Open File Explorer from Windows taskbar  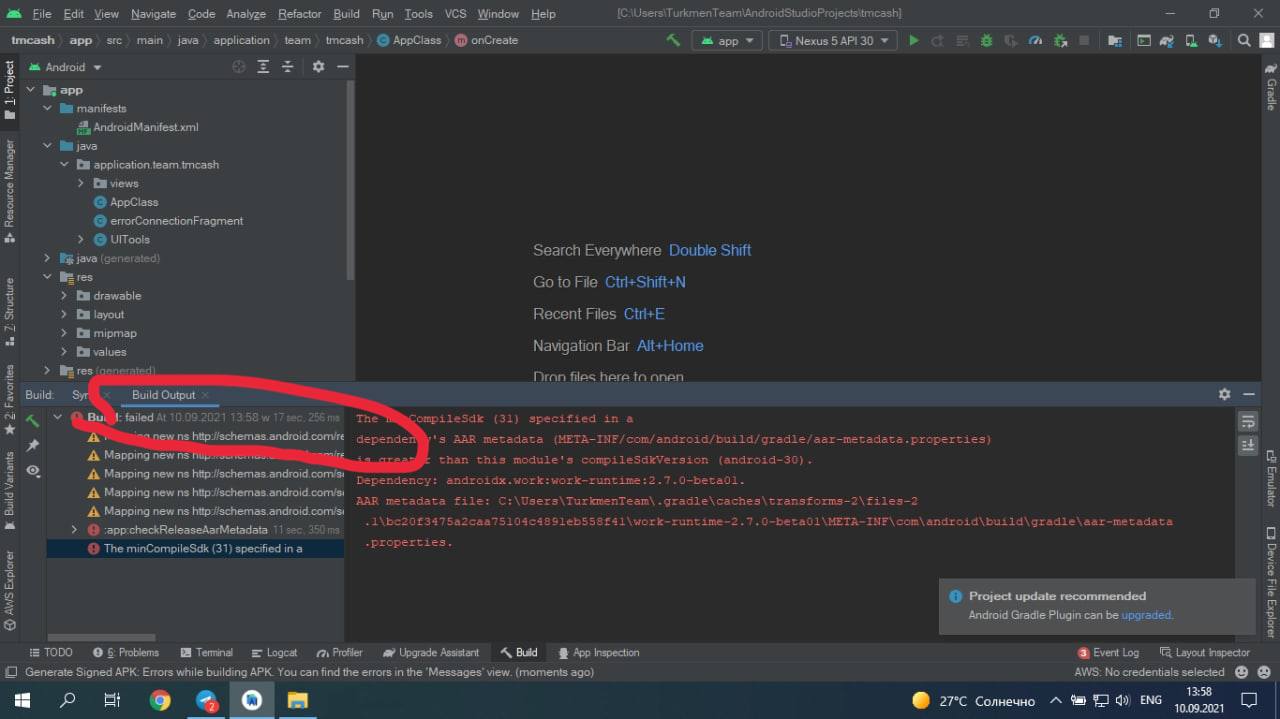click(x=297, y=700)
